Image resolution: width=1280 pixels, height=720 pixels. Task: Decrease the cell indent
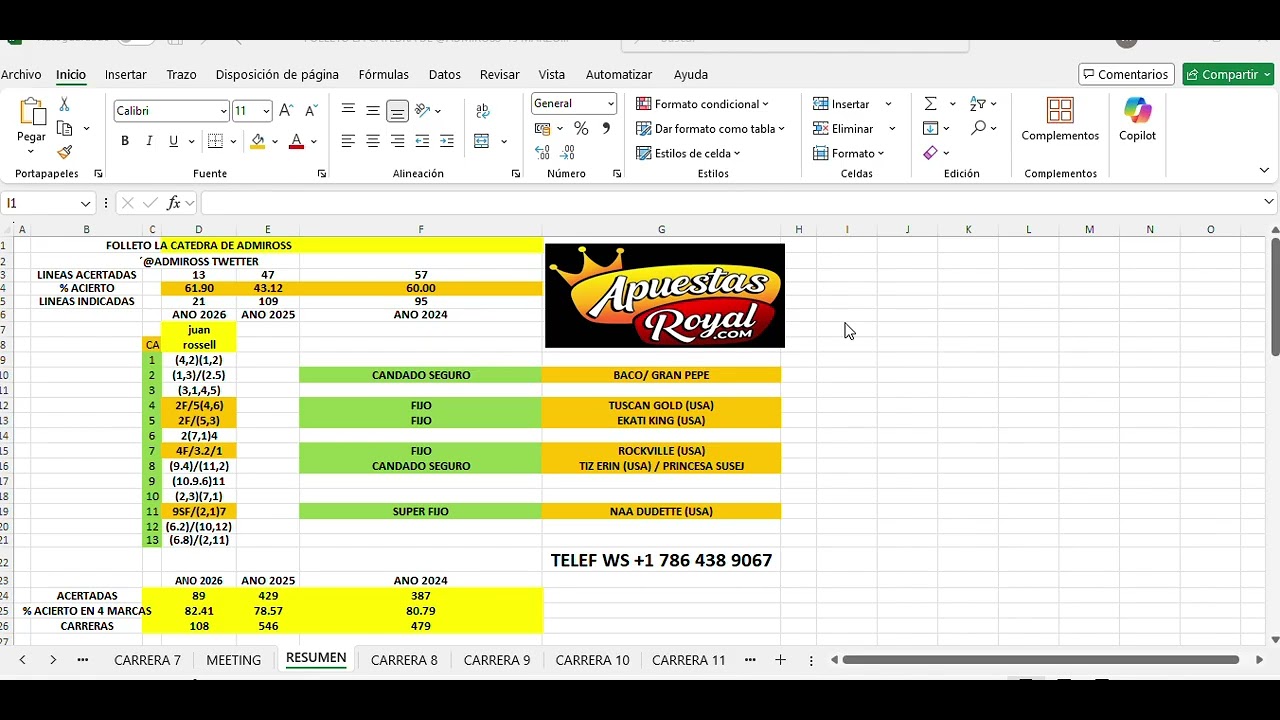[422, 141]
